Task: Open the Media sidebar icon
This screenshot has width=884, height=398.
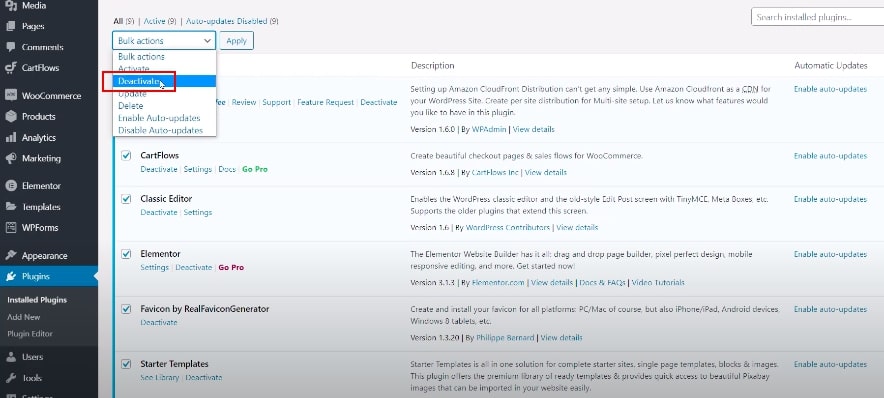Action: pyautogui.click(x=11, y=6)
